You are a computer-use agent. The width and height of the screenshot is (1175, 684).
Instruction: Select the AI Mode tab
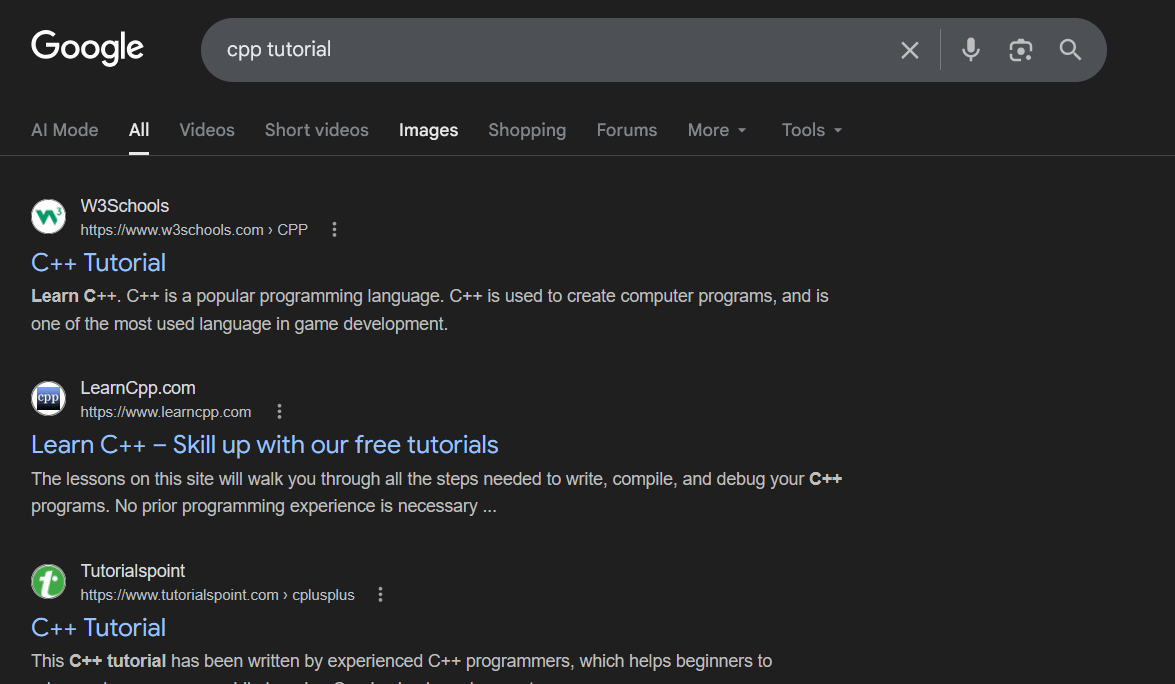pos(65,130)
